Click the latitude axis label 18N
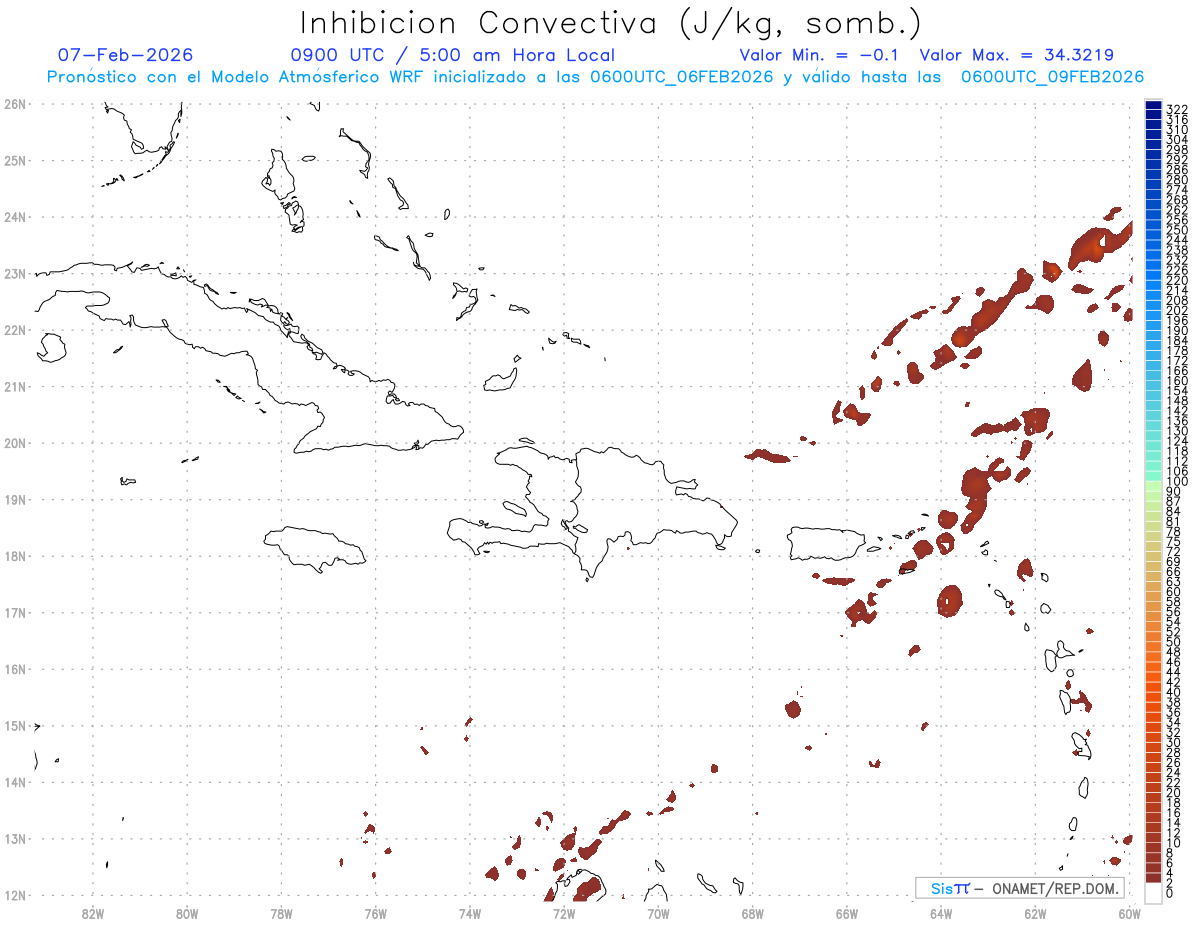This screenshot has height=927, width=1200. click(x=14, y=556)
